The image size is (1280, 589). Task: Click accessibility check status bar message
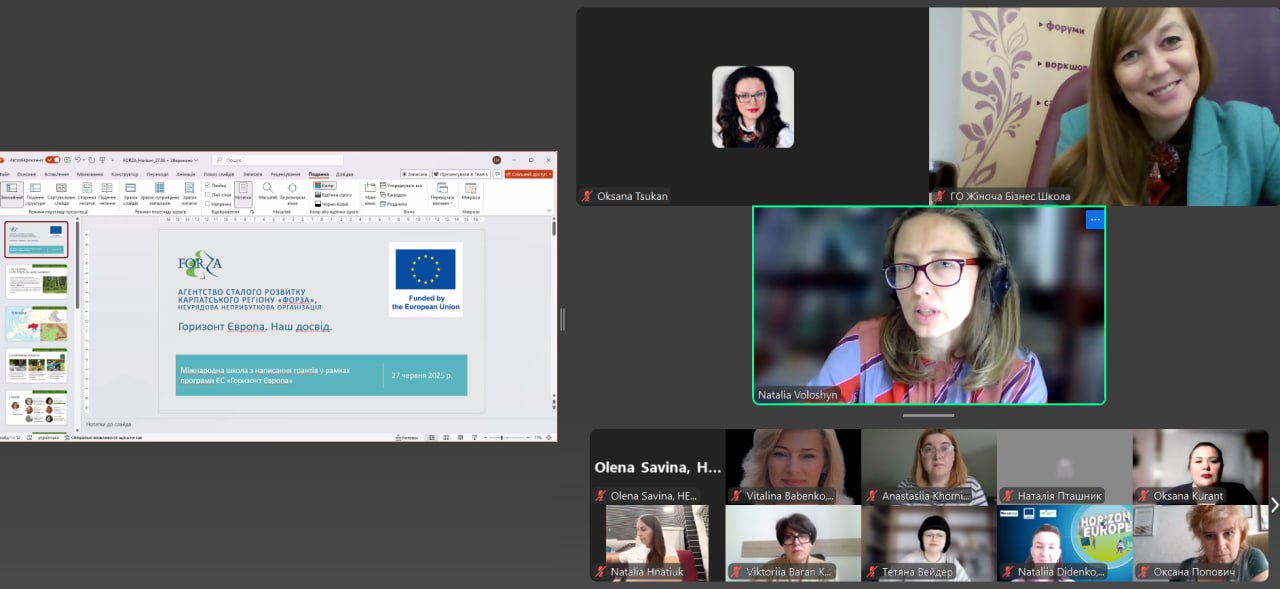[x=105, y=438]
